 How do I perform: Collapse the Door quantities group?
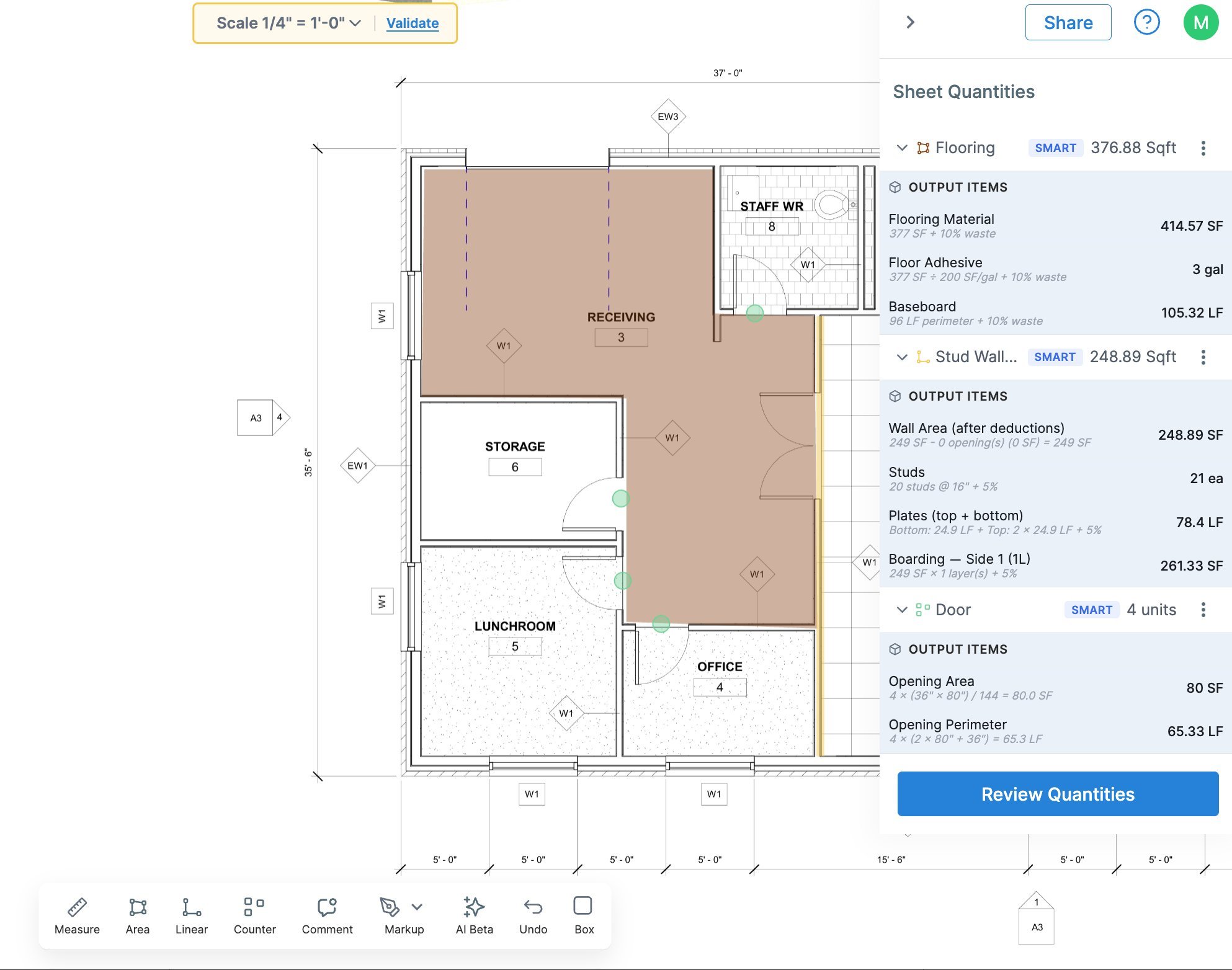(x=902, y=610)
